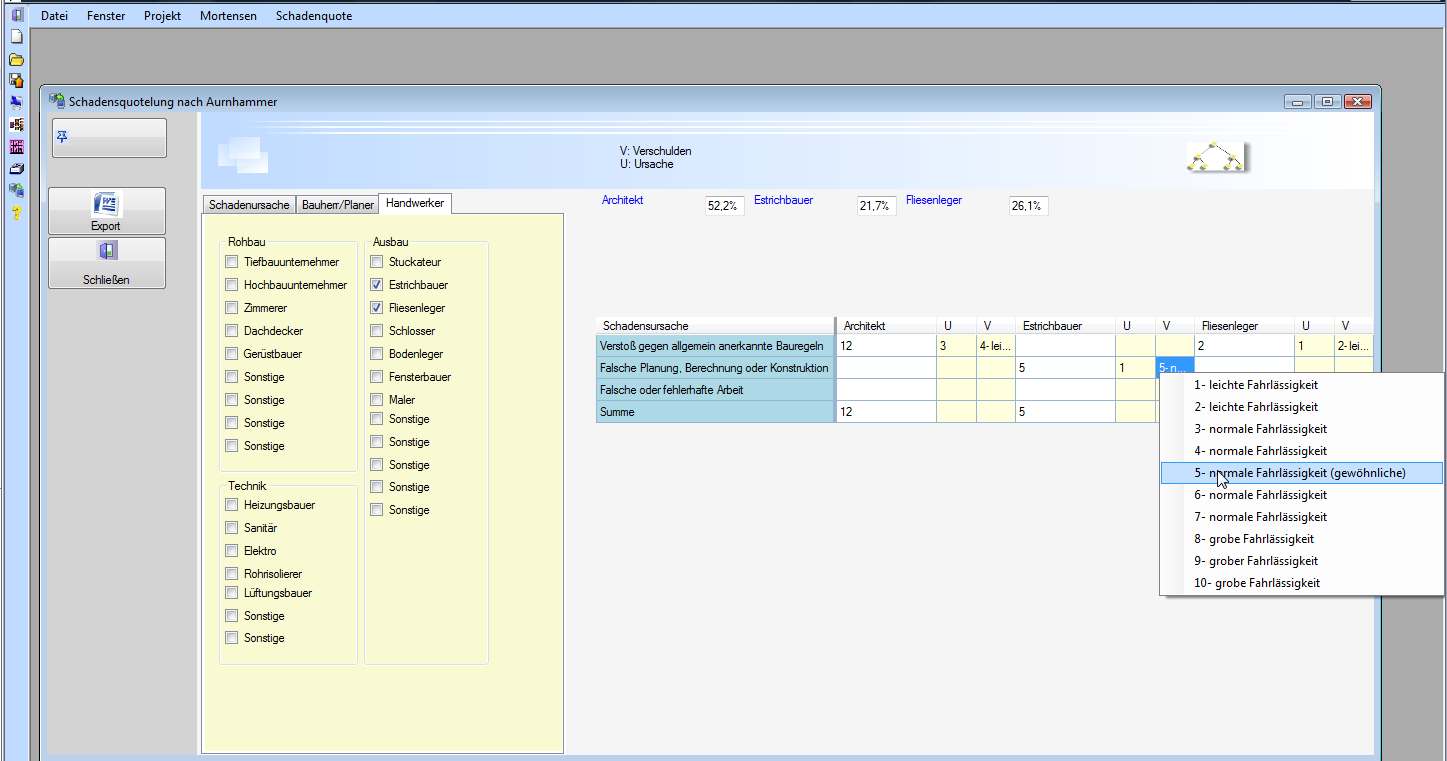Click the Export button
Viewport: 1447px width, 761px height.
point(106,211)
